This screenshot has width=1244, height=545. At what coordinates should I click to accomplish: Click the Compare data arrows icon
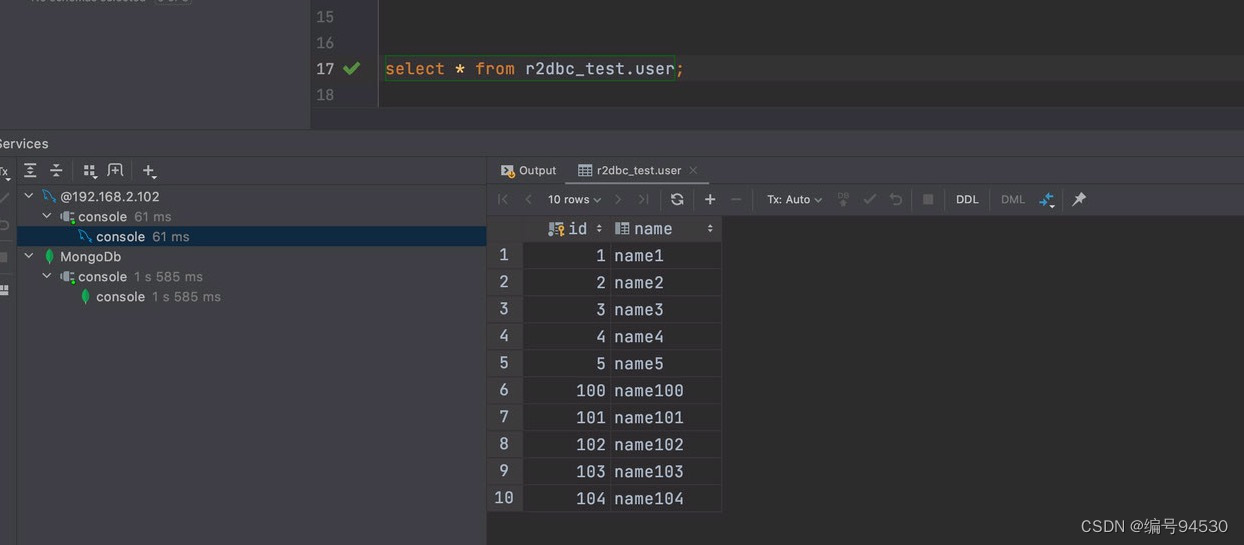(1047, 200)
